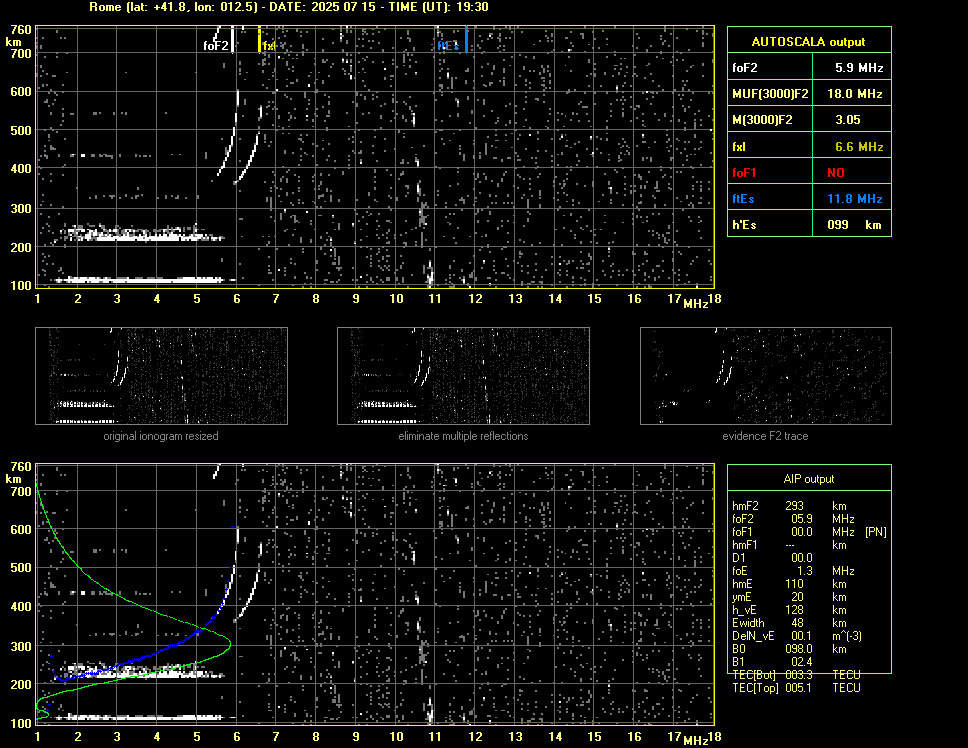Select the Ewidth '48' value
This screenshot has height=748, width=968.
(x=798, y=623)
